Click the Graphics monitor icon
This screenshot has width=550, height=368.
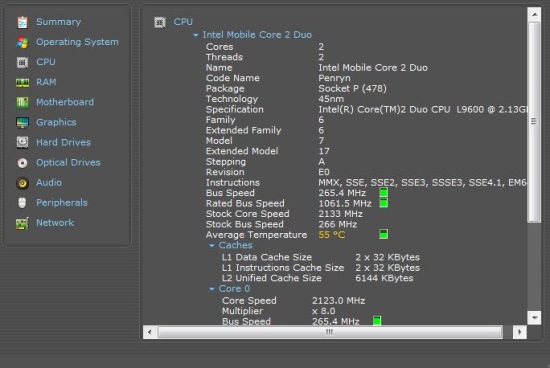[x=22, y=122]
